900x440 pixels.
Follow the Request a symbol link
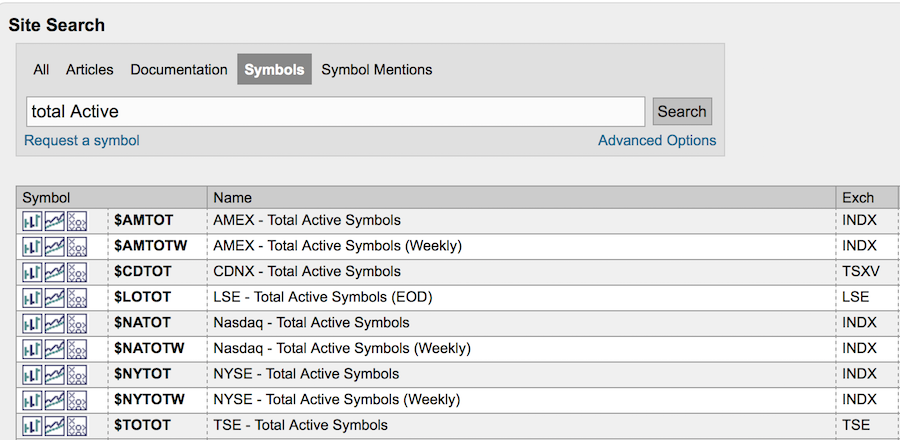coord(82,141)
